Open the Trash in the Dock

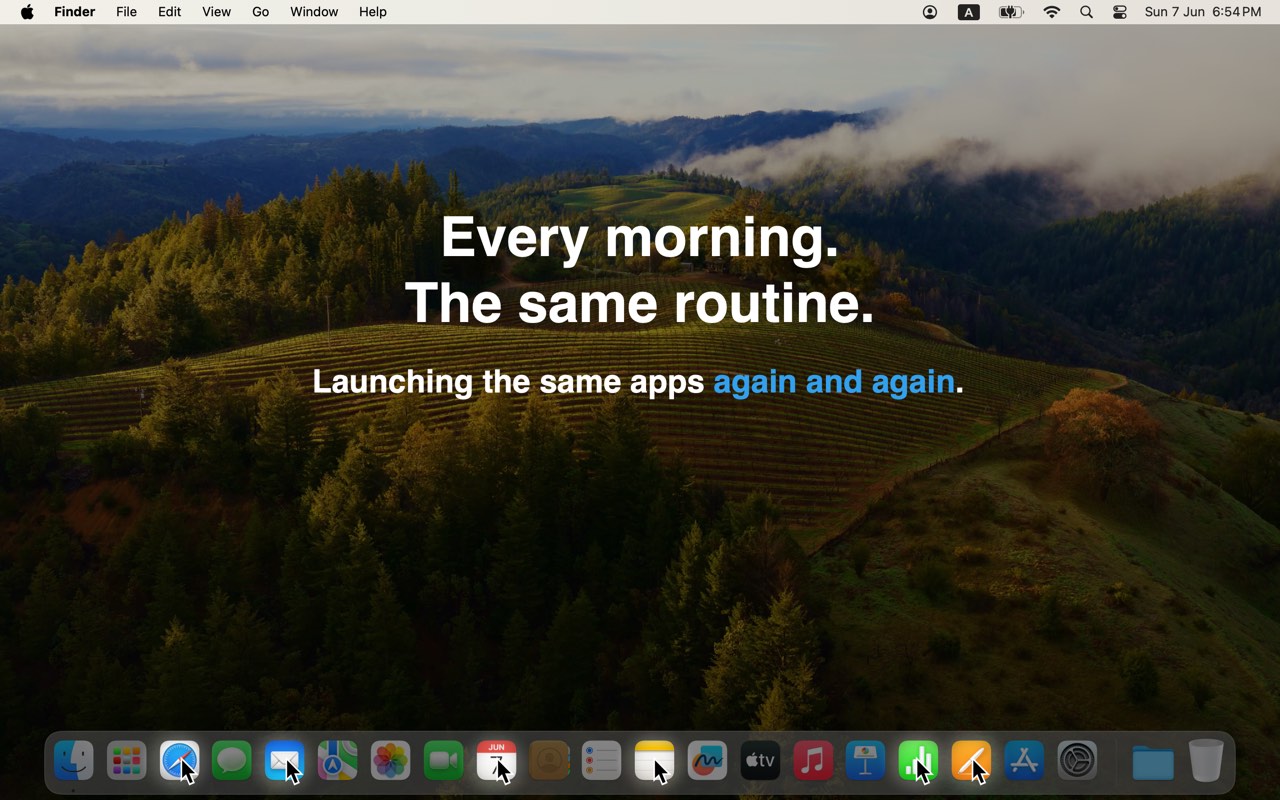(1206, 762)
